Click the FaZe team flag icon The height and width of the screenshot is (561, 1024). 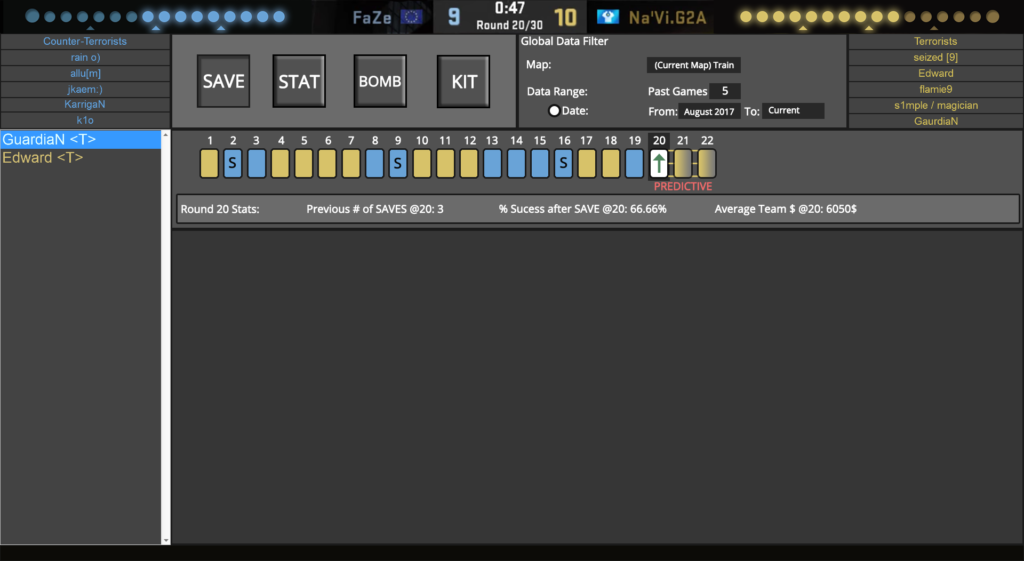pyautogui.click(x=411, y=17)
